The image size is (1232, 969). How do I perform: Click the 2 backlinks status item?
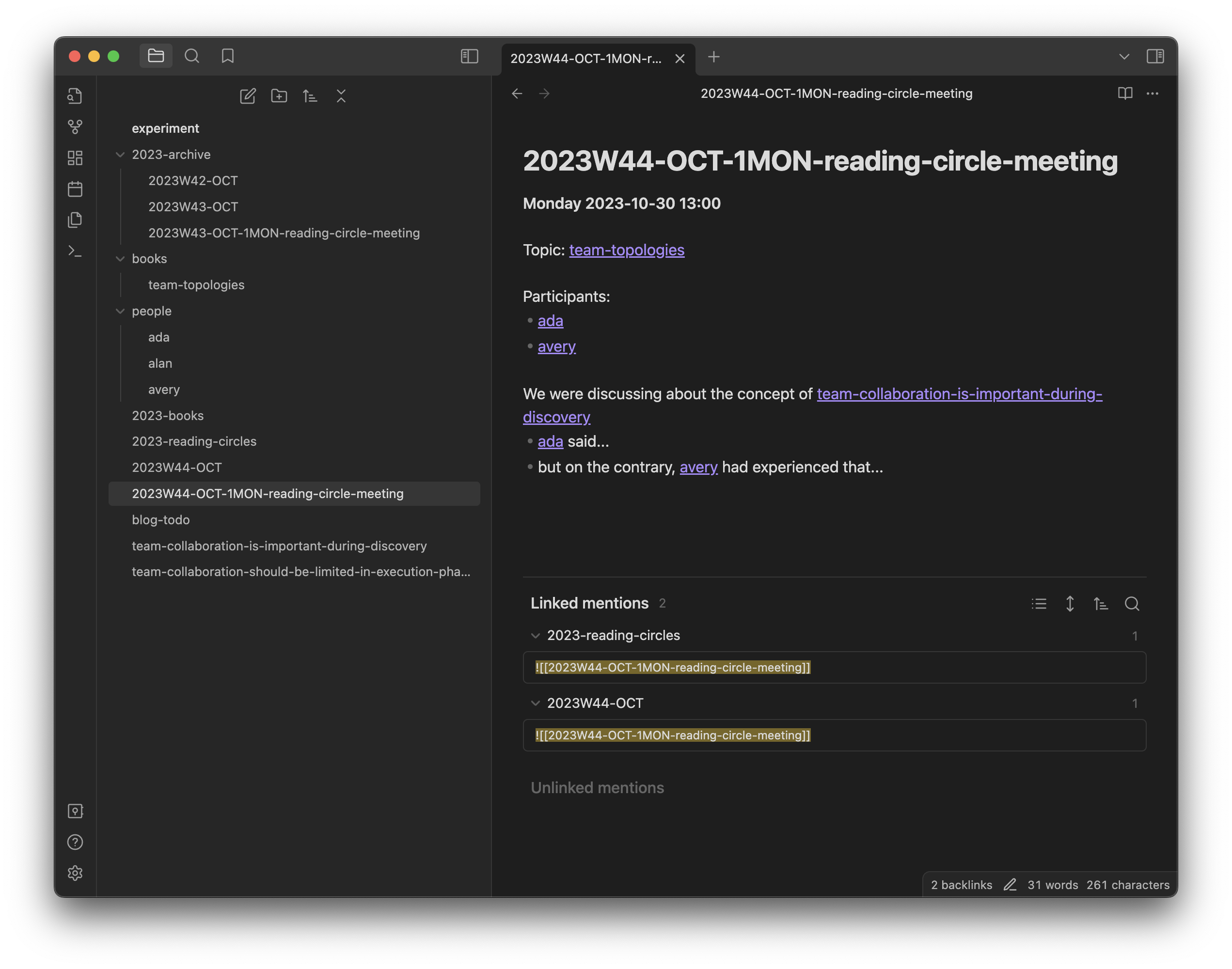(961, 885)
